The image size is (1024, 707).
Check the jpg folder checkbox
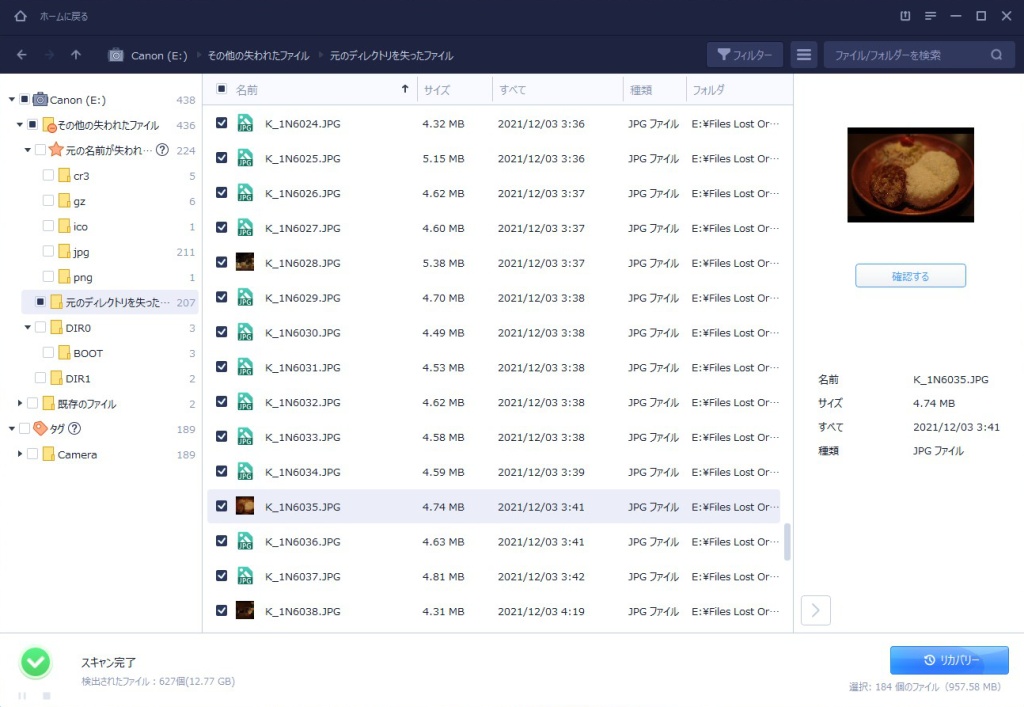(x=48, y=251)
